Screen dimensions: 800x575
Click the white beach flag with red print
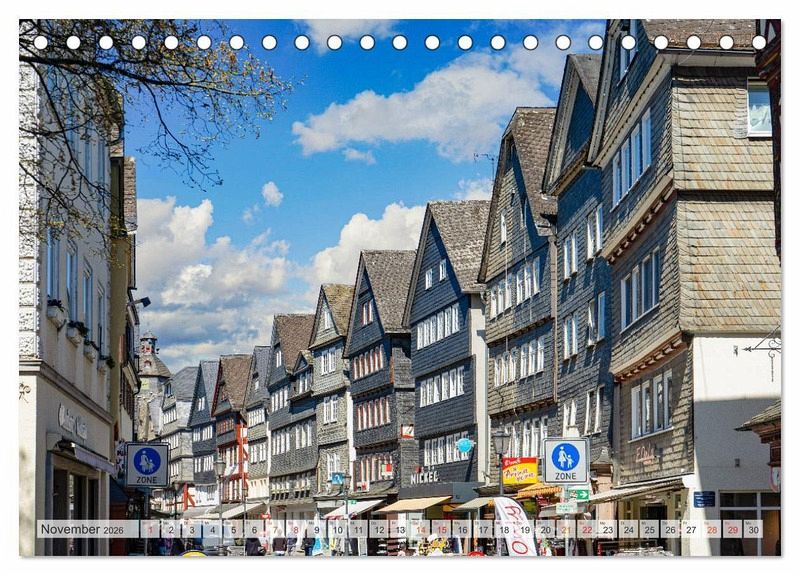(x=515, y=526)
